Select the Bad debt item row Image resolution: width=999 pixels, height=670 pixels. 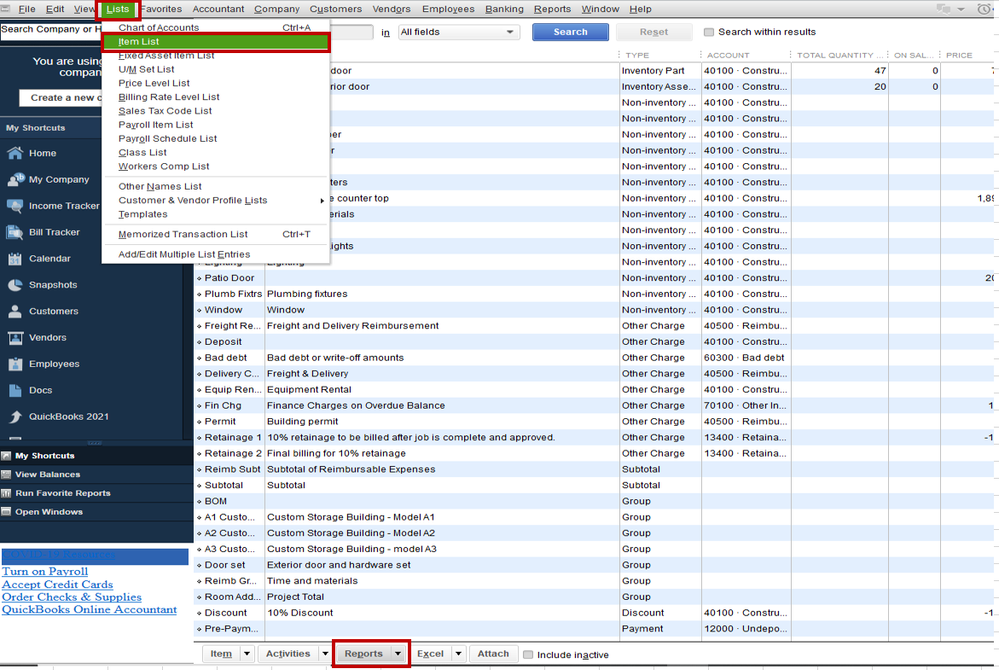[x=595, y=357]
